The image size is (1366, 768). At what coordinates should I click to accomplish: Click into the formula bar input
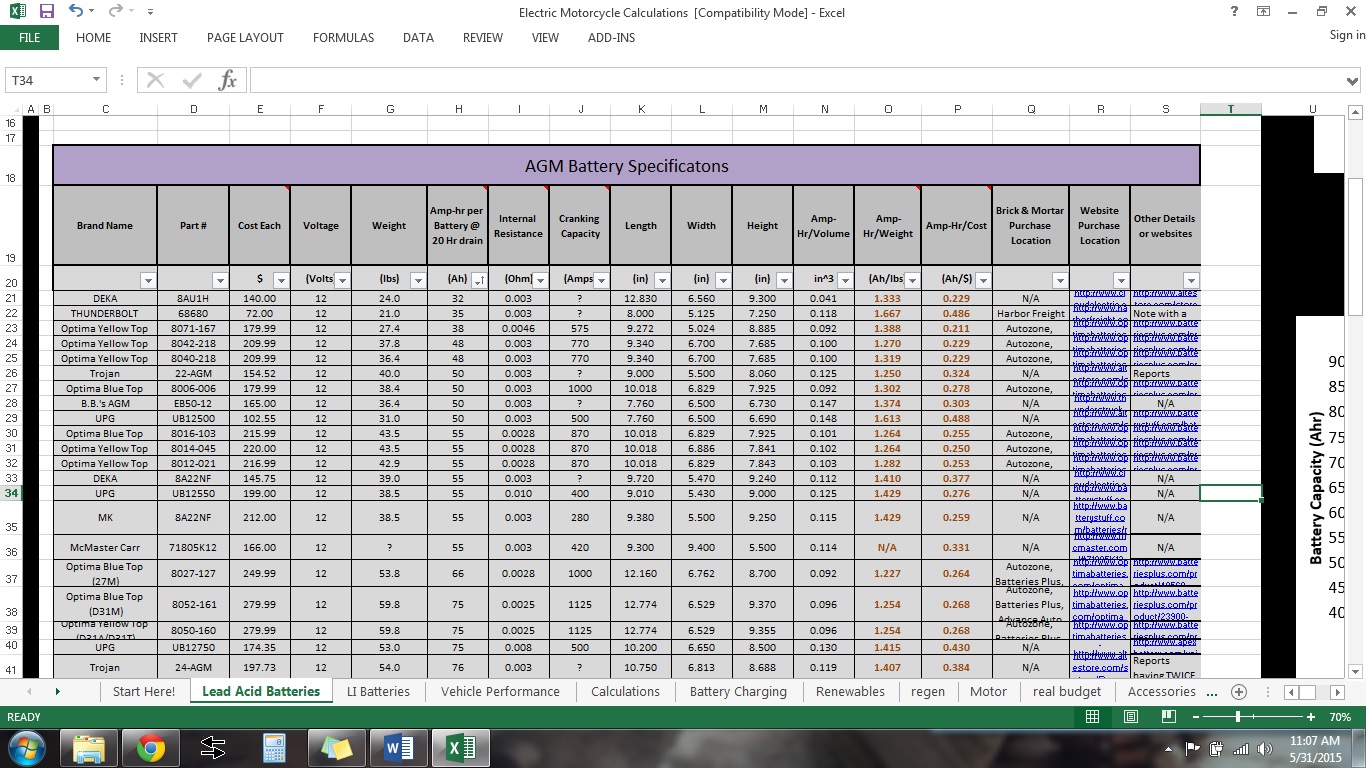pos(795,80)
